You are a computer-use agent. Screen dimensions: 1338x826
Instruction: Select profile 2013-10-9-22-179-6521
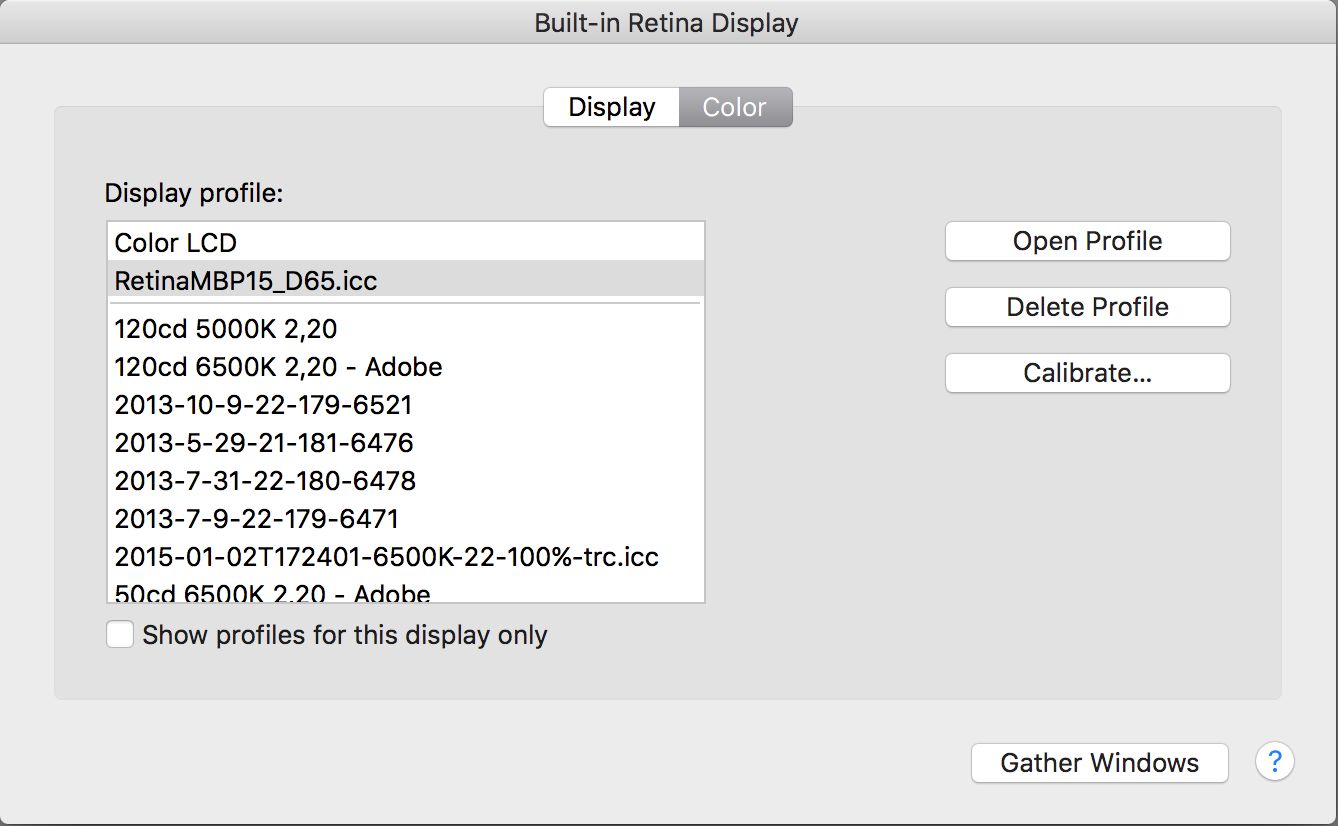(x=263, y=405)
